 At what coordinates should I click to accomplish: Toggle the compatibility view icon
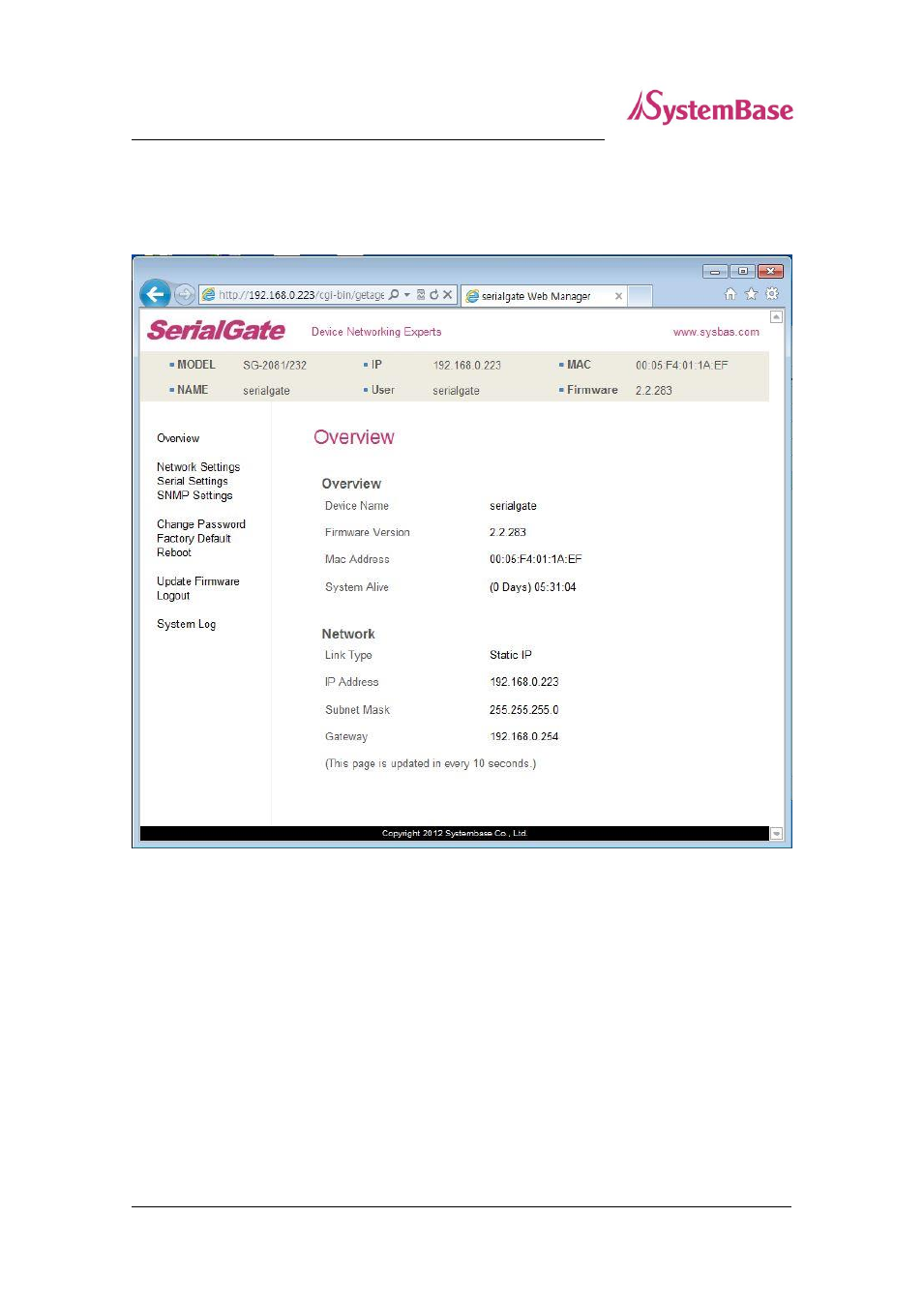pos(421,295)
